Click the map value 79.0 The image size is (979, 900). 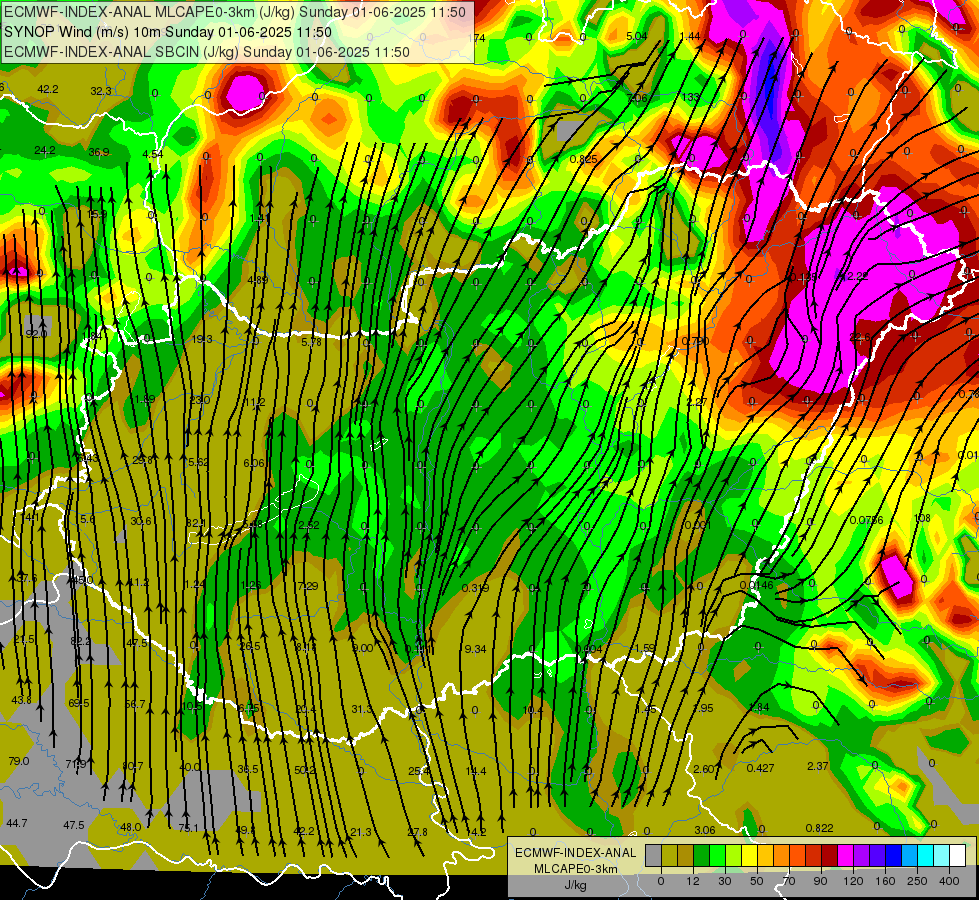(x=19, y=761)
